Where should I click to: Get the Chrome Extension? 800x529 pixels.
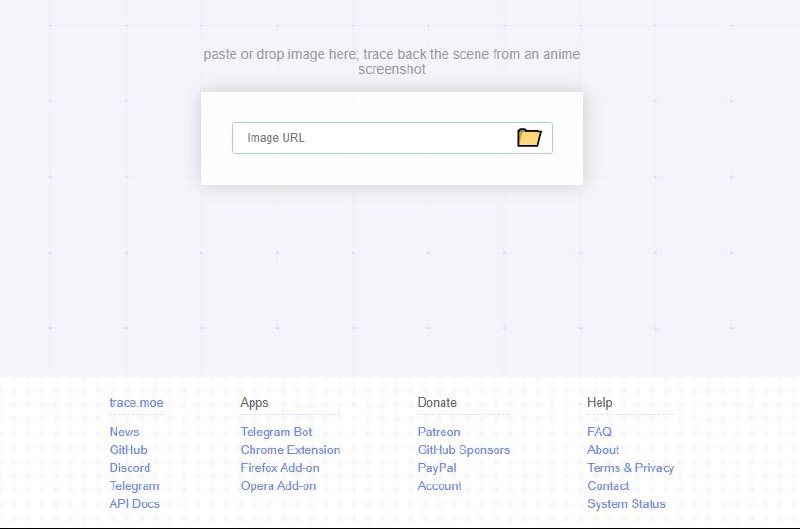(290, 450)
